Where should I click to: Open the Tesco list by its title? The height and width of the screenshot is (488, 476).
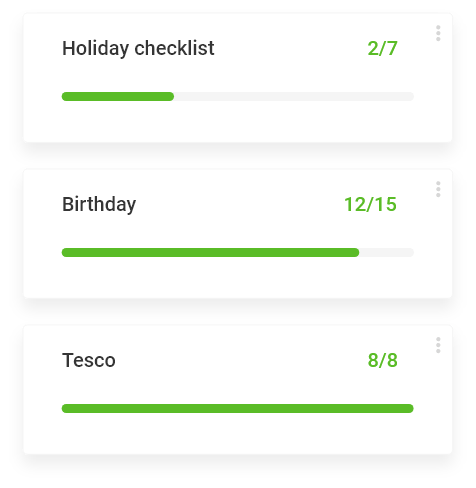coord(89,360)
